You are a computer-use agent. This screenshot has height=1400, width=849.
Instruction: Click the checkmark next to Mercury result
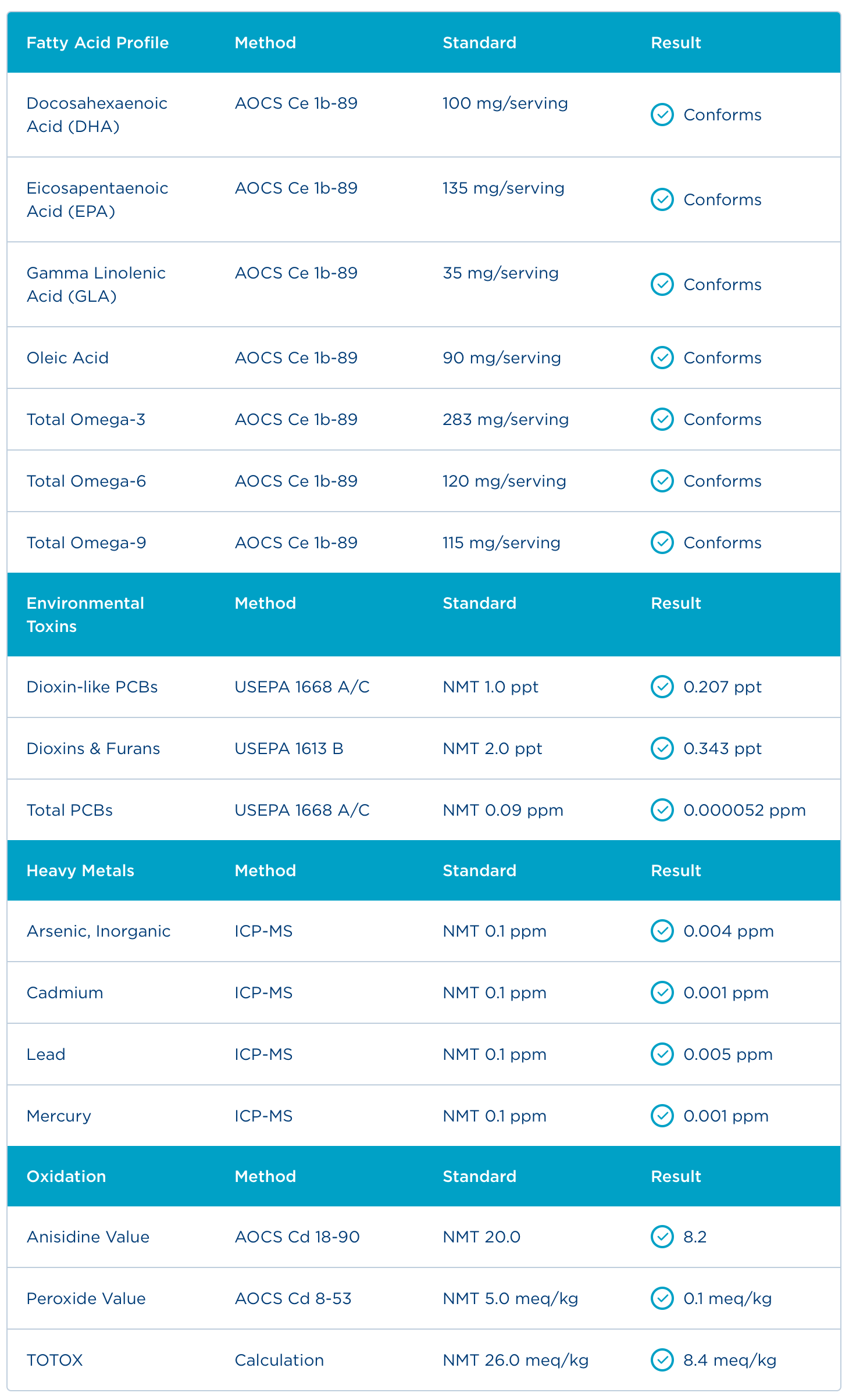point(662,1116)
